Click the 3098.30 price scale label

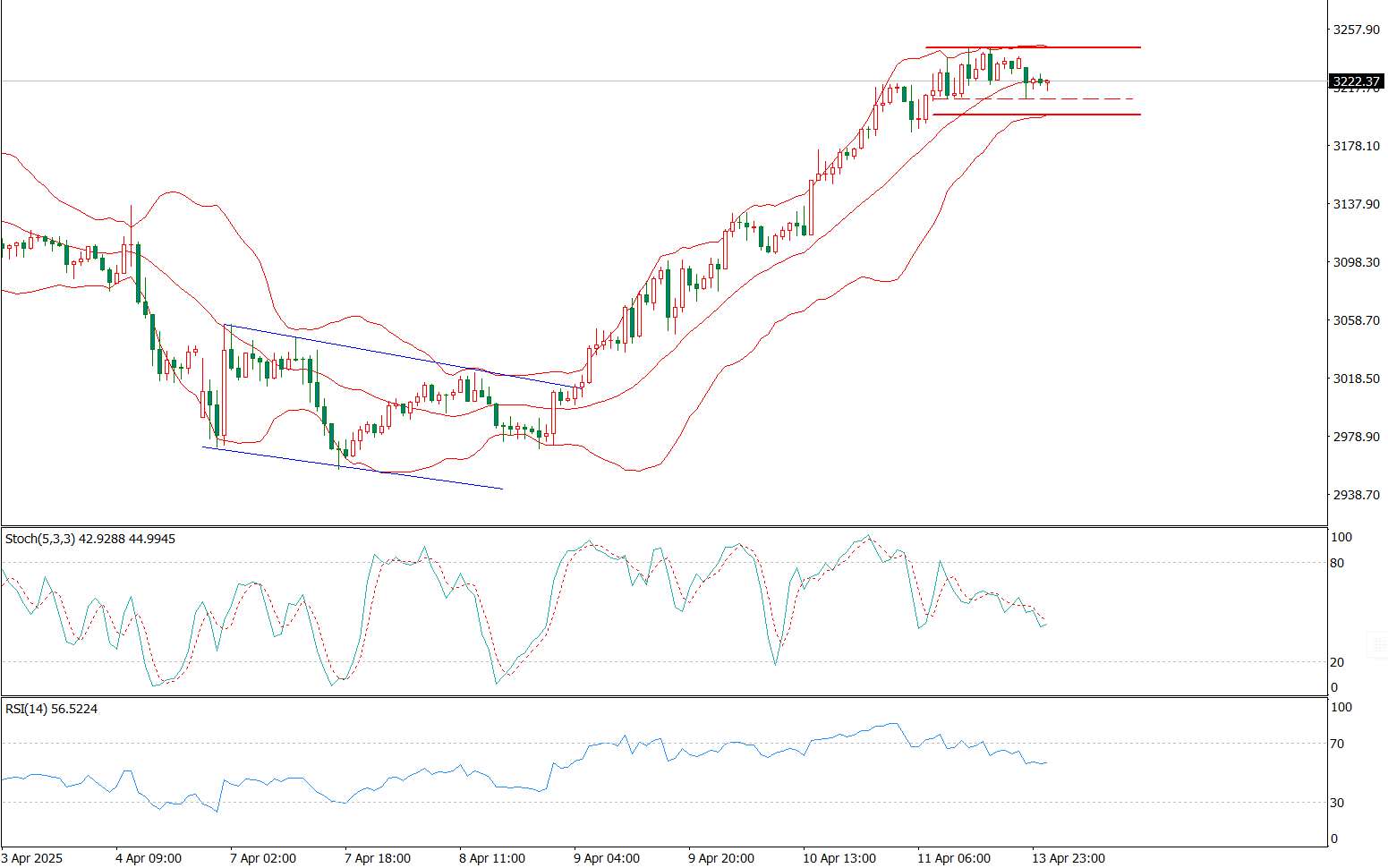coord(1356,262)
